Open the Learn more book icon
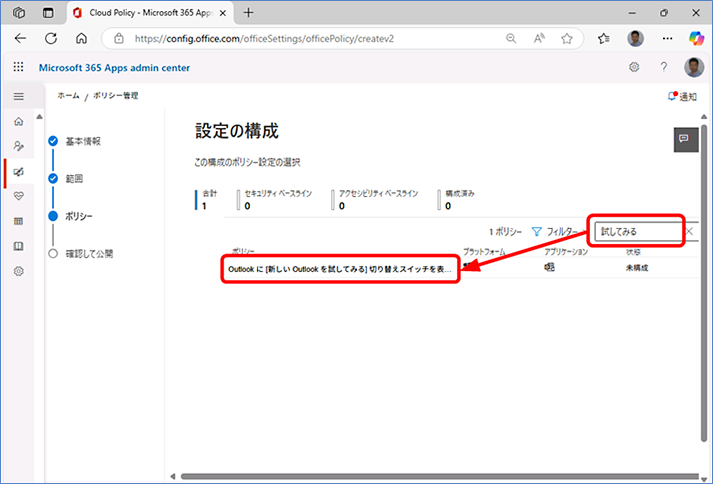Viewport: 713px width, 484px height. 19,246
